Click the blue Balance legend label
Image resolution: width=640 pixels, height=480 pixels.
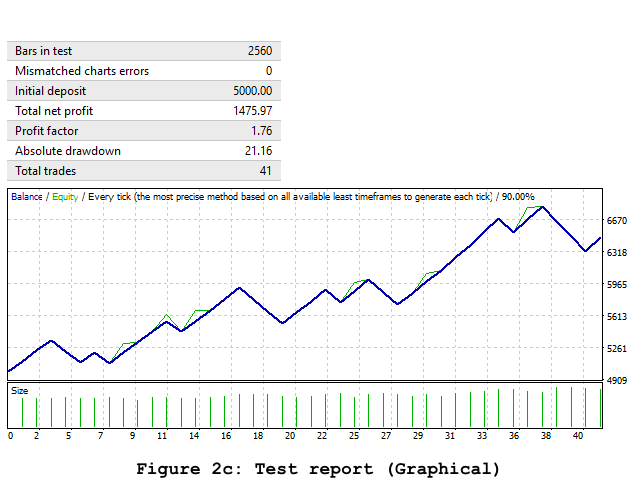click(x=27, y=197)
